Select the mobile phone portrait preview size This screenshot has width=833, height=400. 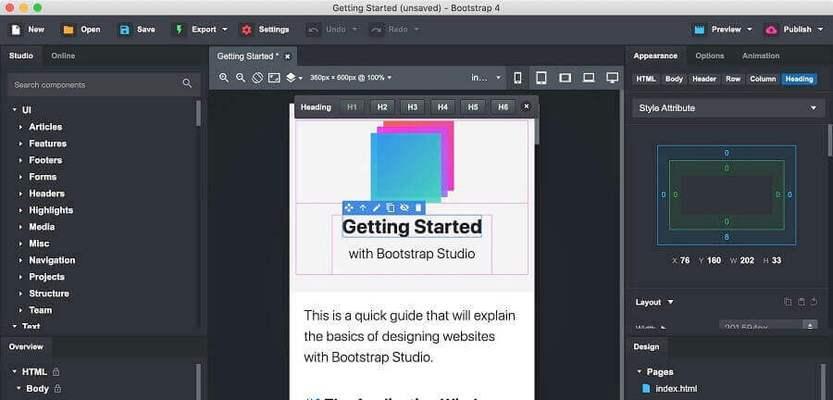(x=517, y=78)
